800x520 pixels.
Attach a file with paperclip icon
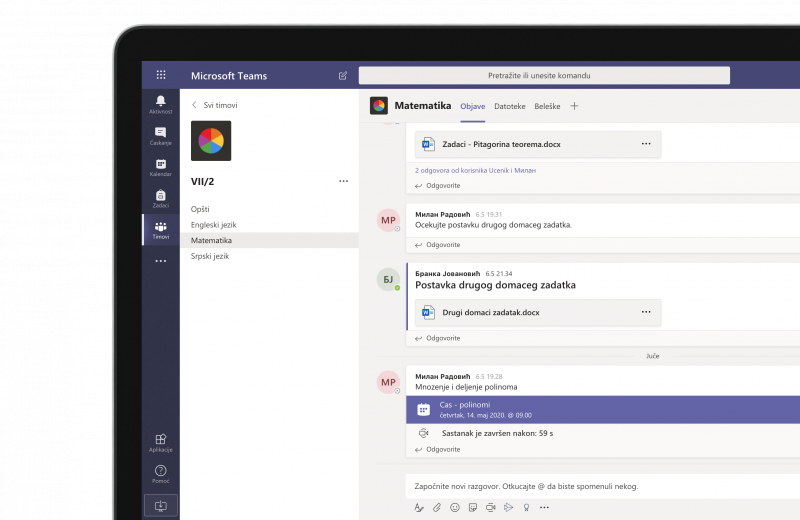pyautogui.click(x=437, y=507)
